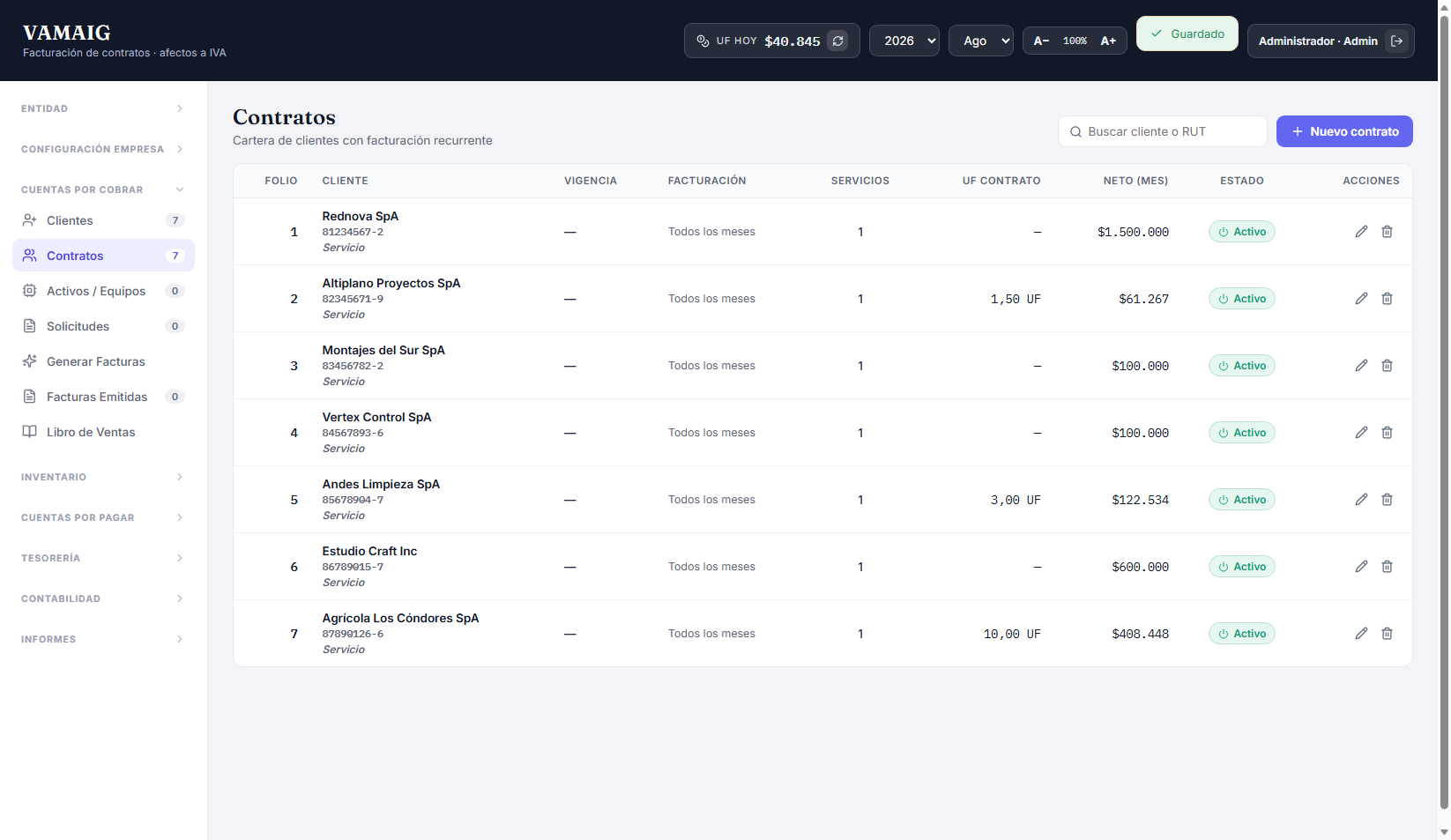Delete the Montajes del Sur SpA contract
Image resolution: width=1451 pixels, height=840 pixels.
[1387, 366]
